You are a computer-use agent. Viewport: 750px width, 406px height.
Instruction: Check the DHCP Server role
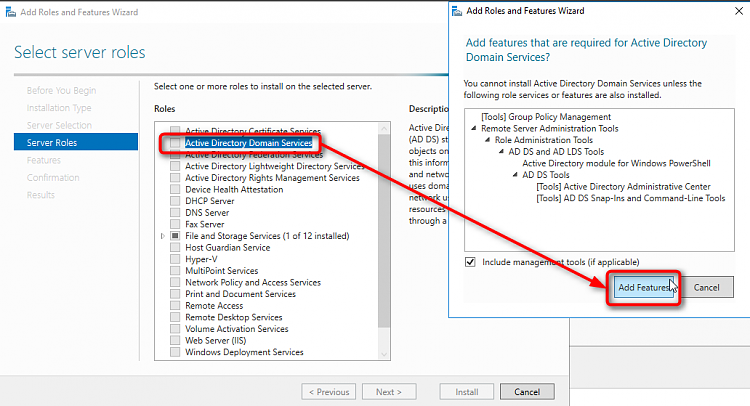(x=175, y=201)
